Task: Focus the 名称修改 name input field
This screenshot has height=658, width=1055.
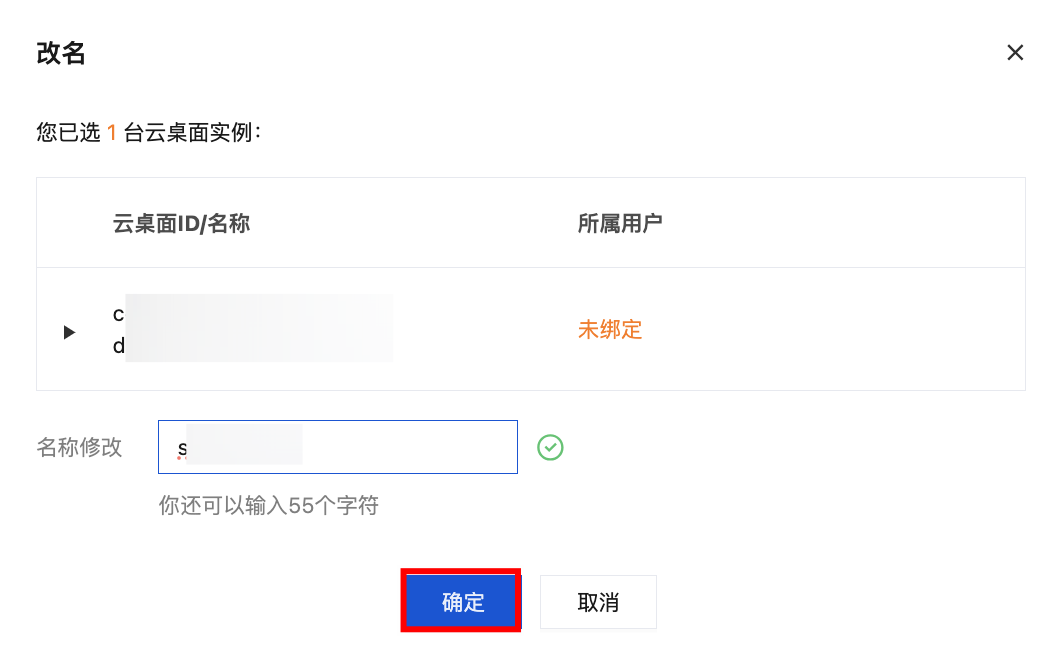Action: point(338,447)
